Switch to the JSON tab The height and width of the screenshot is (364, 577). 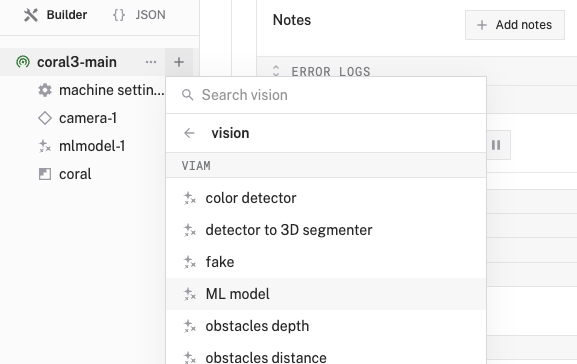point(139,15)
